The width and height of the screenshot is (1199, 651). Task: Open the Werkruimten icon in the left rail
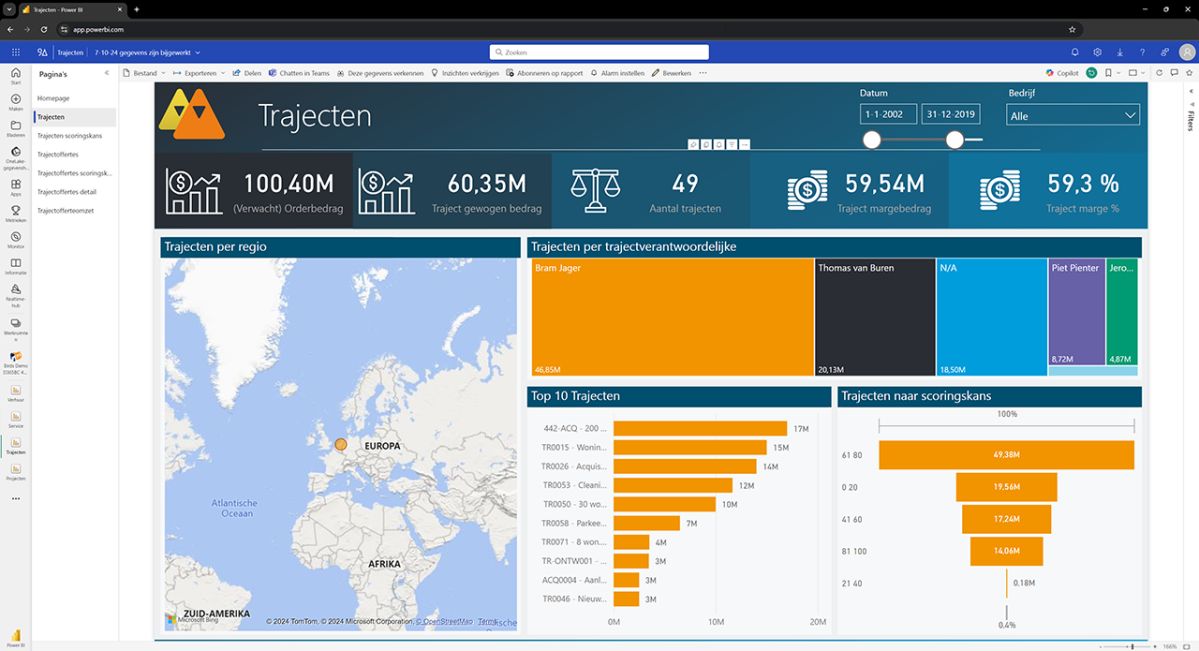[x=15, y=325]
